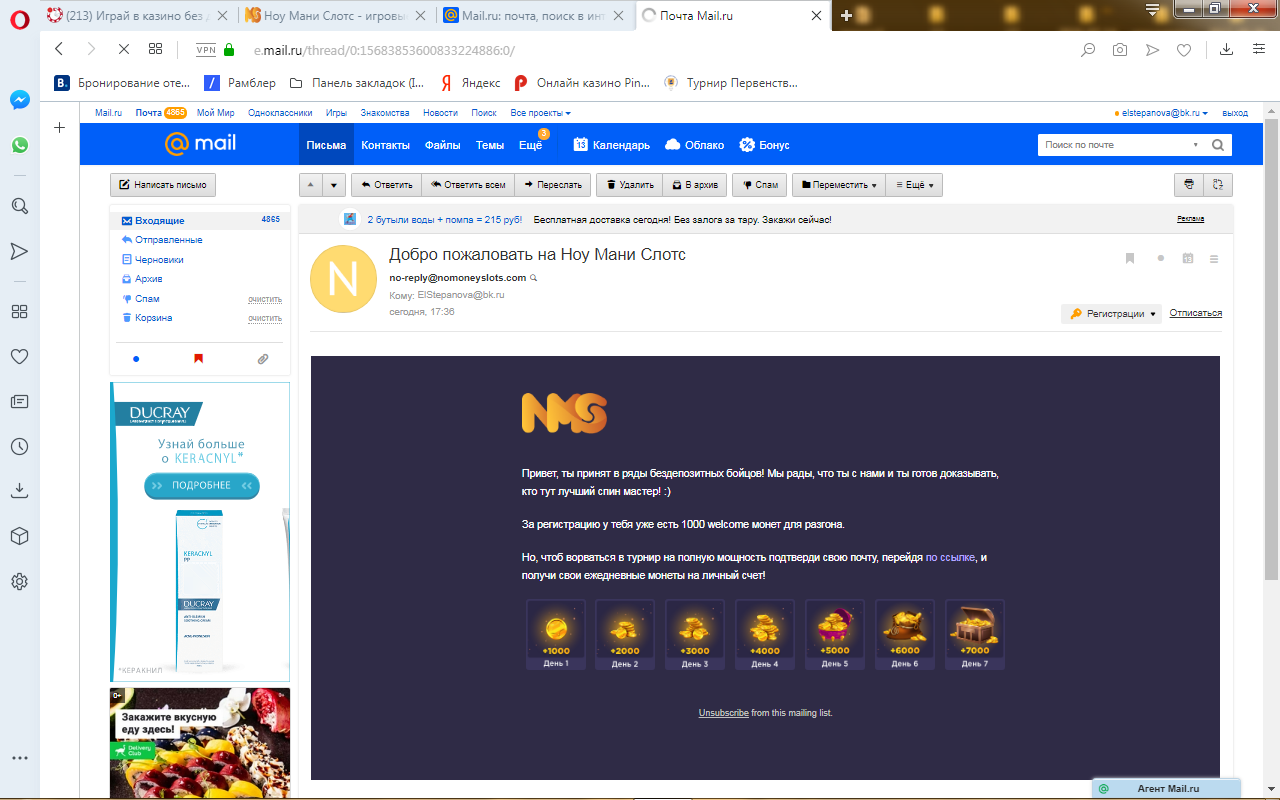Open the downloads icon in the sidebar
This screenshot has height=800, width=1280.
click(x=19, y=491)
